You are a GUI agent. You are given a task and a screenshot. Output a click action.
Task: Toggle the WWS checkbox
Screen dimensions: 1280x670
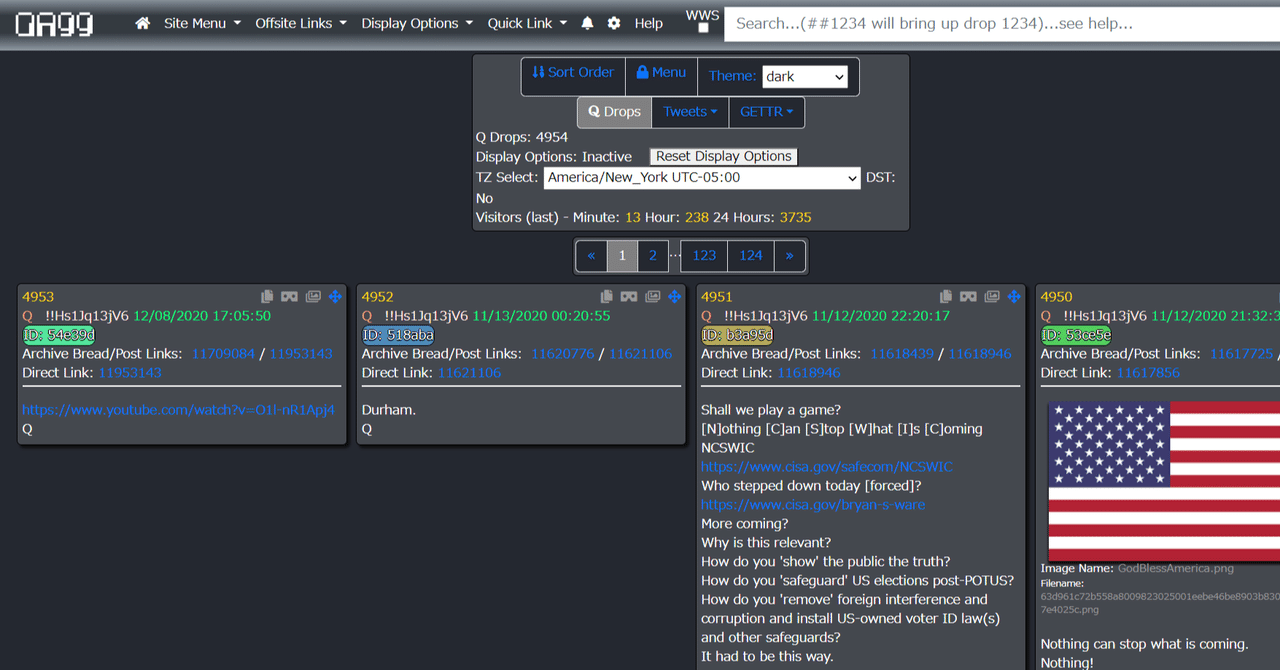coord(703,29)
